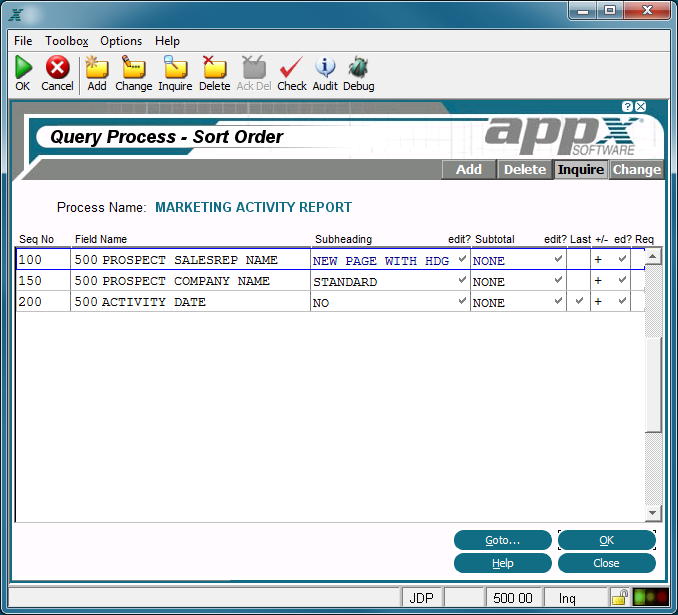678x615 pixels.
Task: Click the JDP status bar entry
Action: [x=422, y=598]
